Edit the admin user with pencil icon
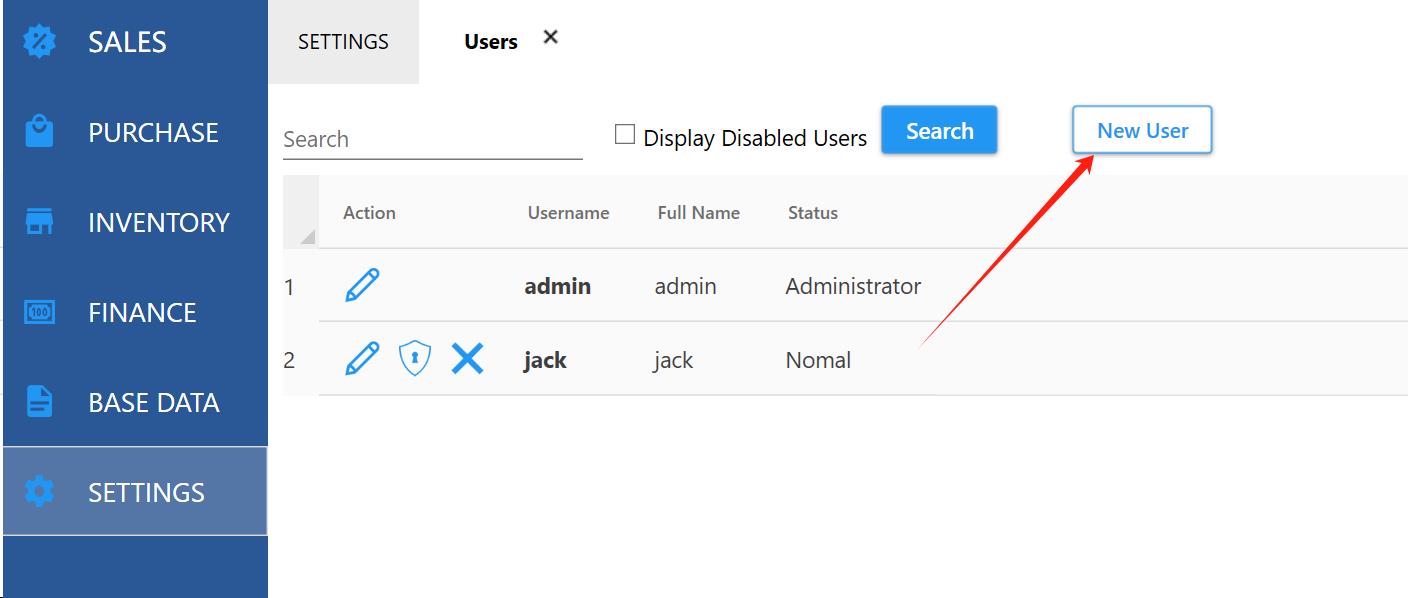Image resolution: width=1408 pixels, height=598 pixels. [362, 285]
